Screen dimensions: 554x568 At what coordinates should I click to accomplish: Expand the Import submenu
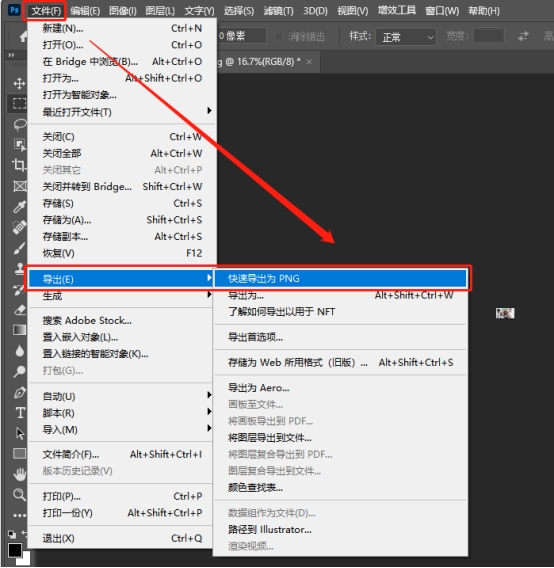click(x=122, y=429)
